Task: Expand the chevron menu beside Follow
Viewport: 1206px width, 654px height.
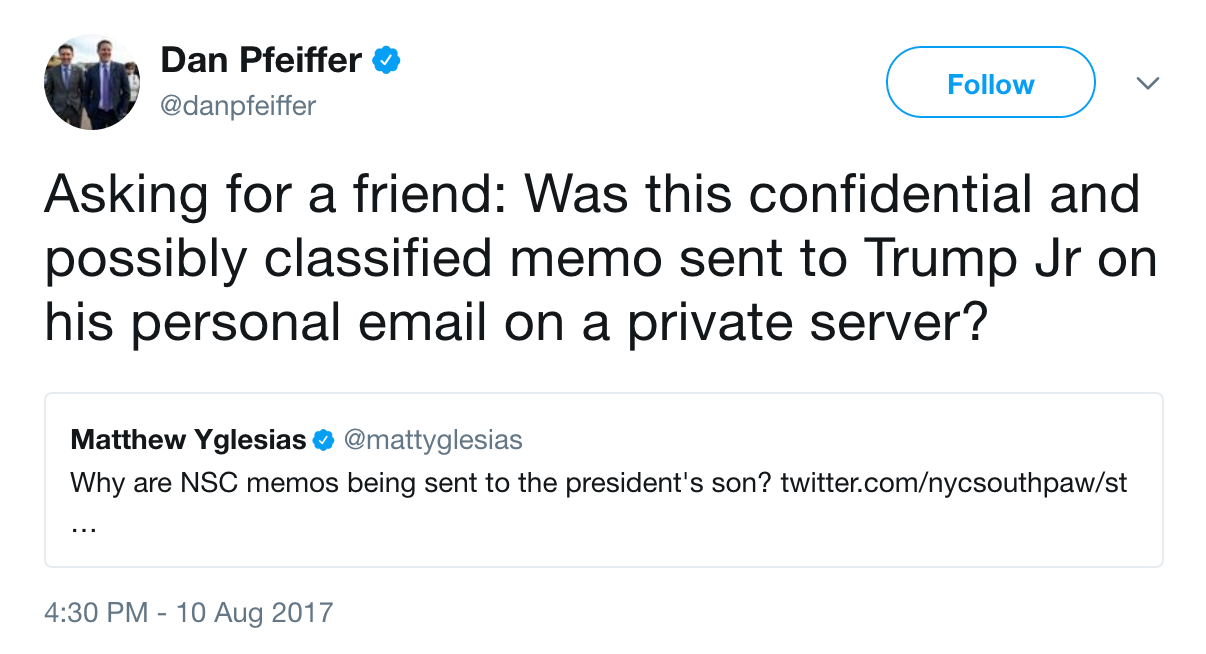Action: click(1148, 83)
